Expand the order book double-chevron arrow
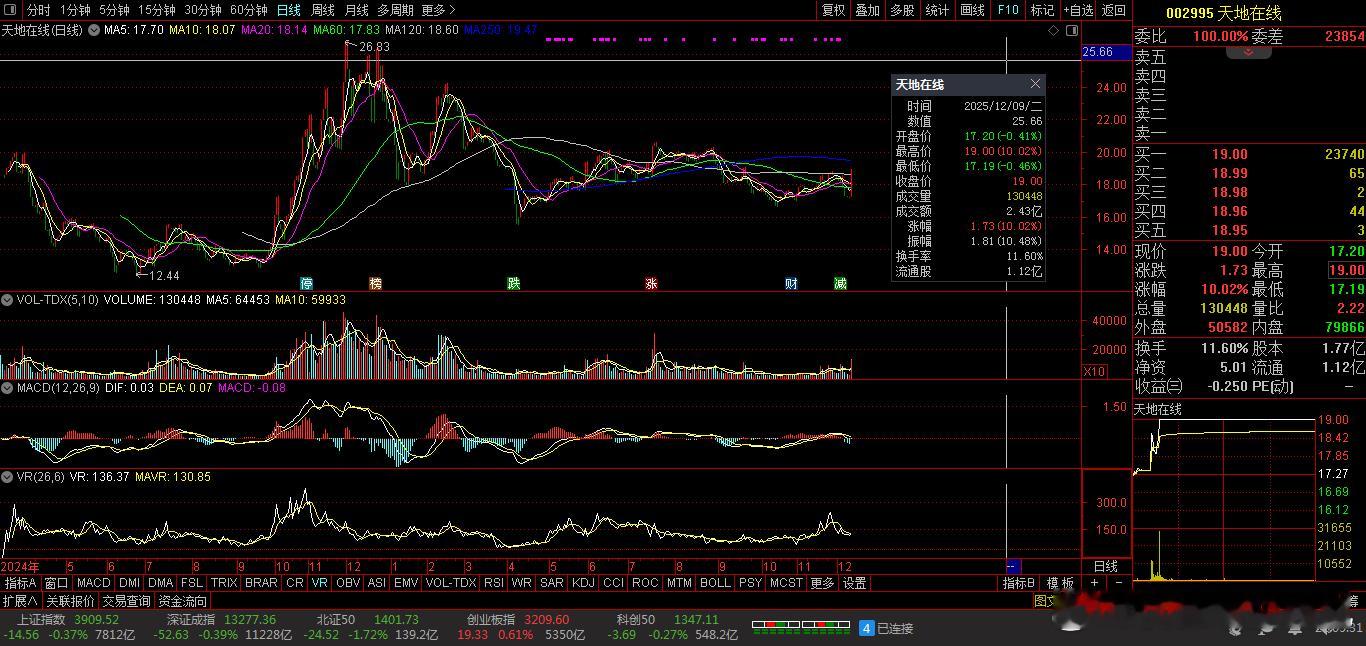This screenshot has width=1366, height=646. pyautogui.click(x=1248, y=52)
